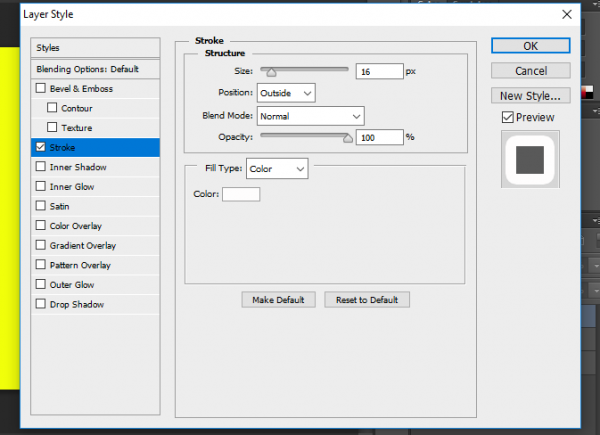Click the New Style... button
The image size is (600, 435).
click(x=531, y=96)
